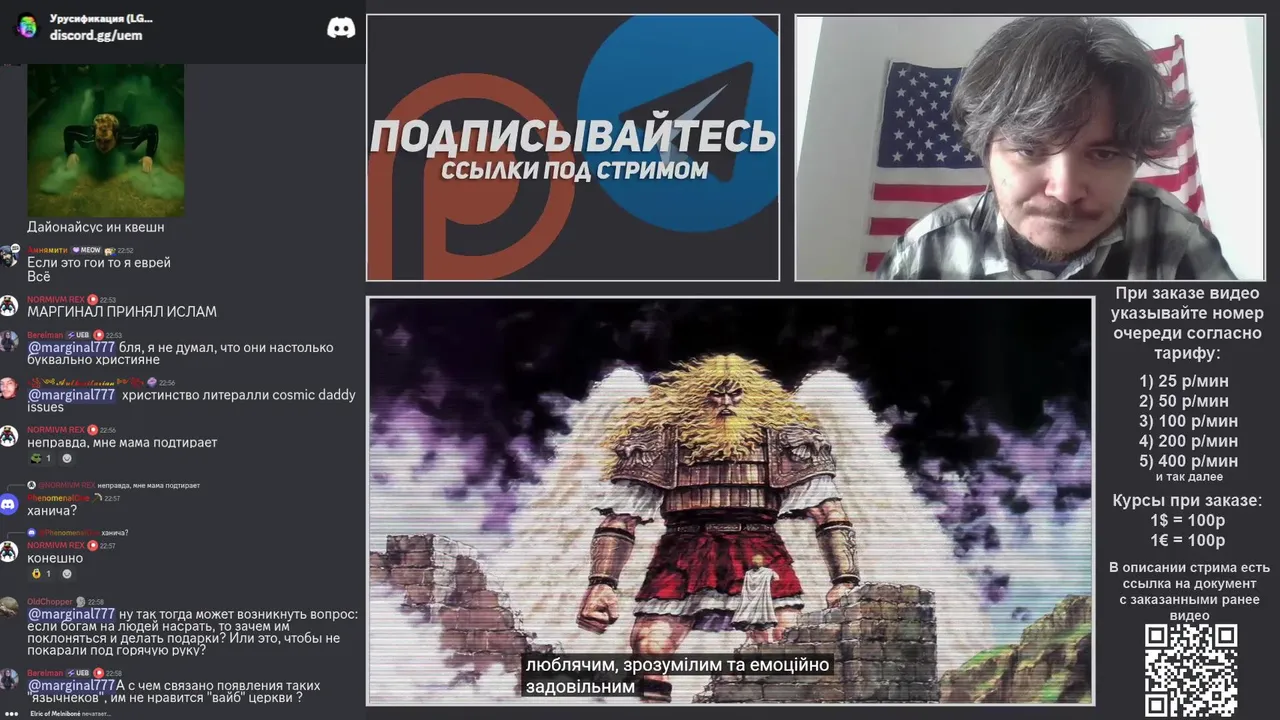Click Bereiman's avatar on the 22:58 message
The image size is (1280, 720).
(x=9, y=679)
